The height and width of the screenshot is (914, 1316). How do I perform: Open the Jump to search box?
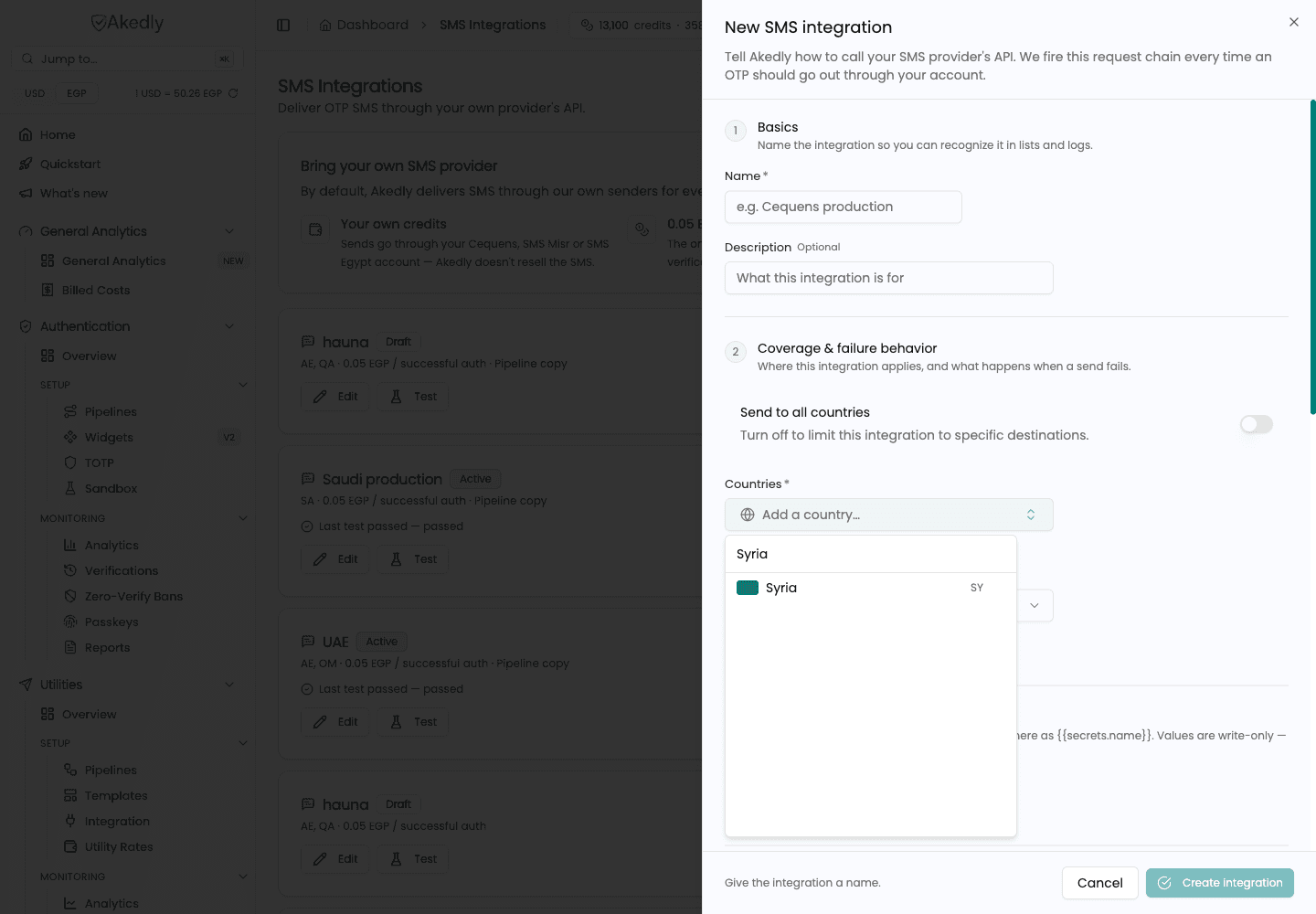pos(127,58)
